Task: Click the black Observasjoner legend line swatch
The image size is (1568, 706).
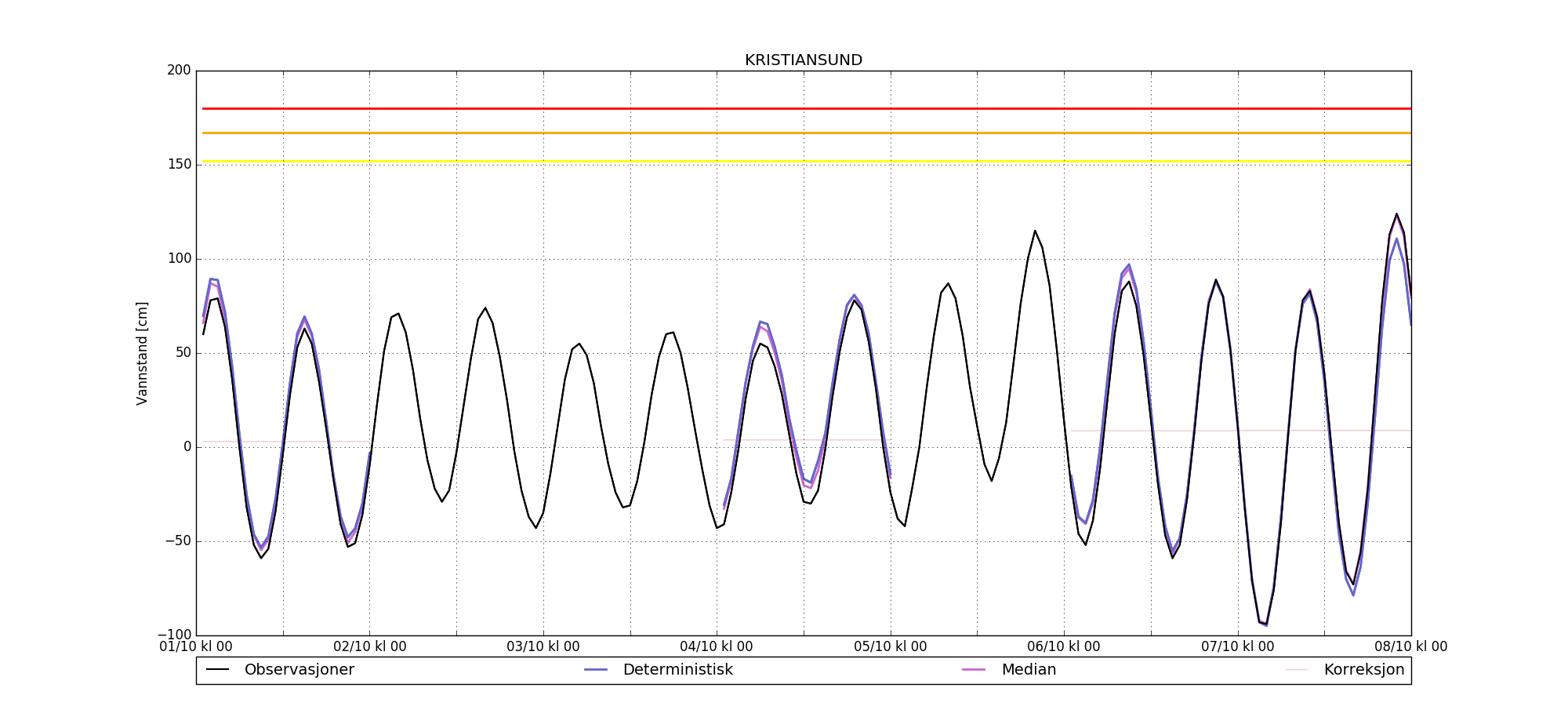Action: [218, 670]
